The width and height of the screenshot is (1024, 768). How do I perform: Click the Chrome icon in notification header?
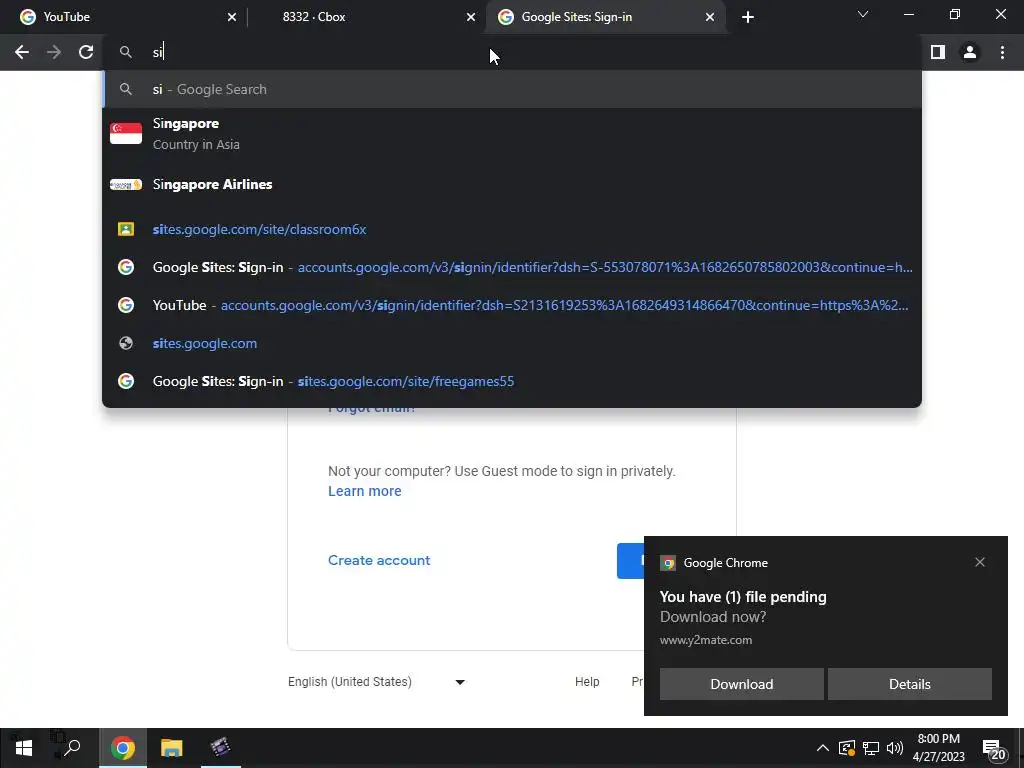(x=667, y=563)
